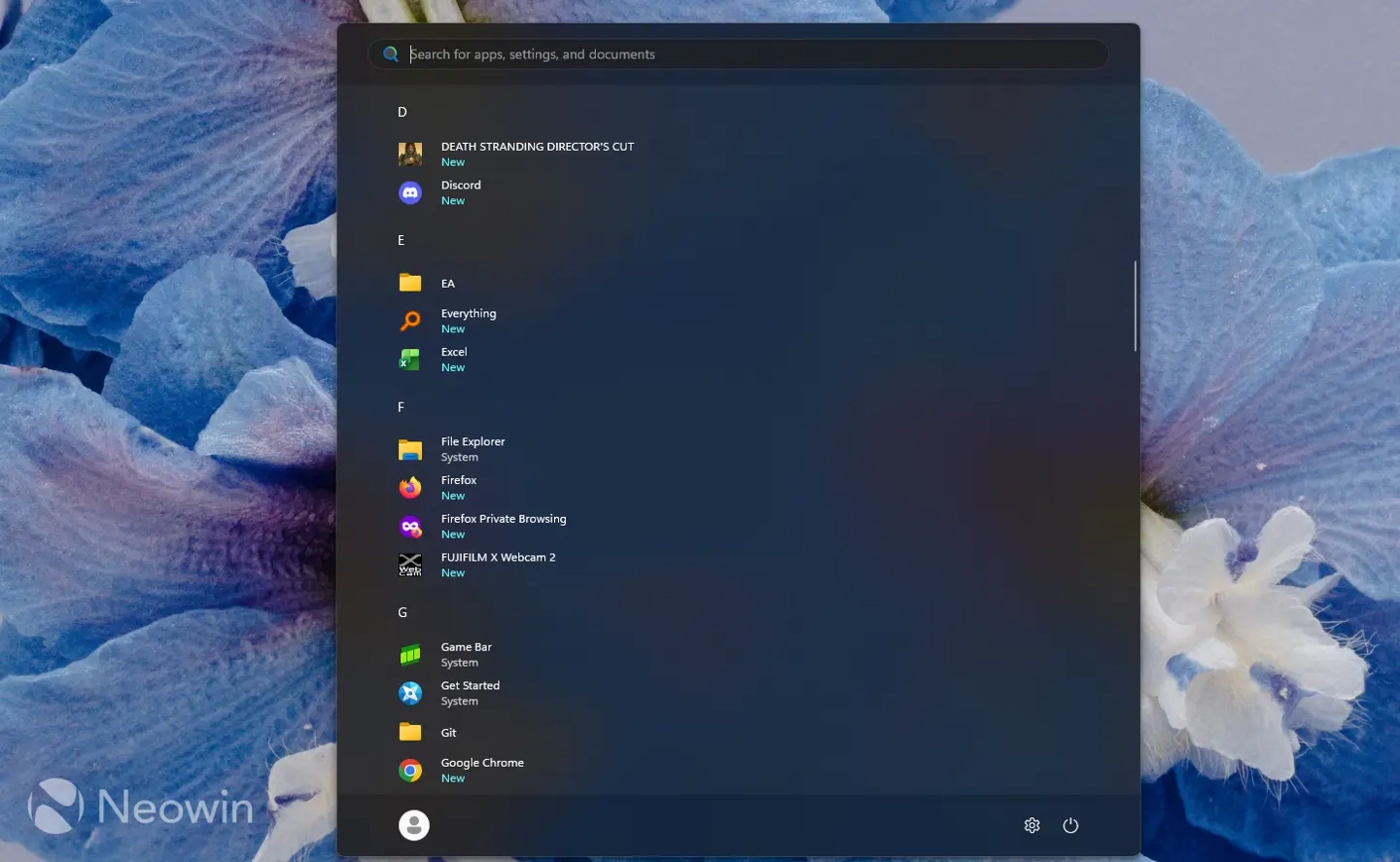Image resolution: width=1400 pixels, height=862 pixels.
Task: Click the search apps input field
Action: pyautogui.click(x=738, y=54)
